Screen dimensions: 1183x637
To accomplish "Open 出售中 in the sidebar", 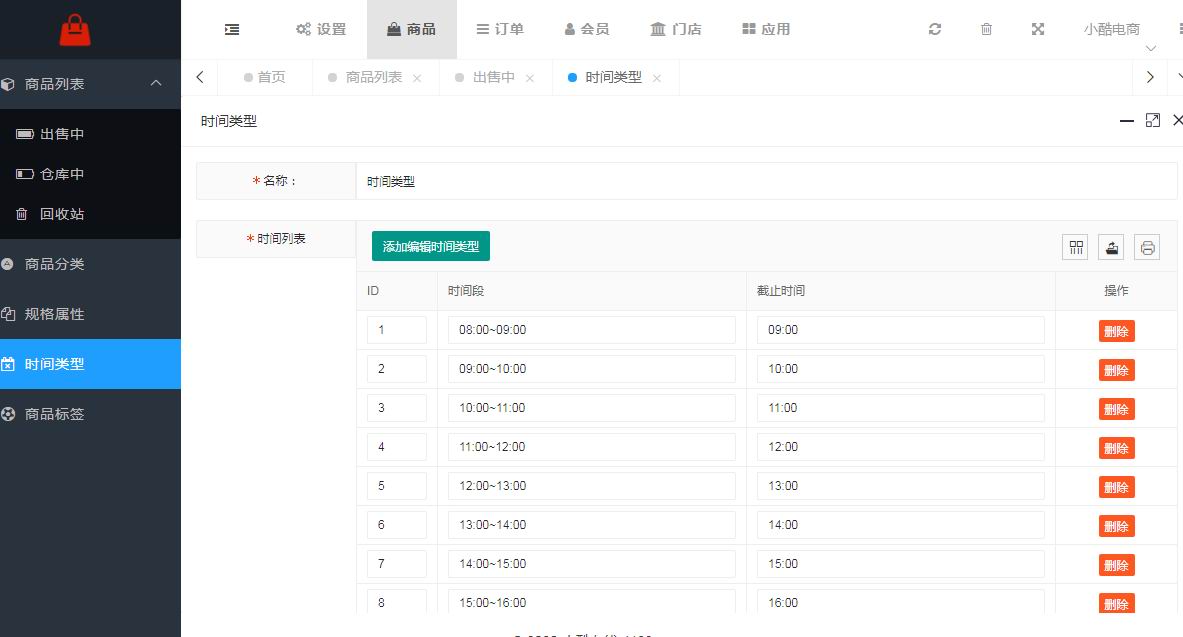I will [91, 134].
